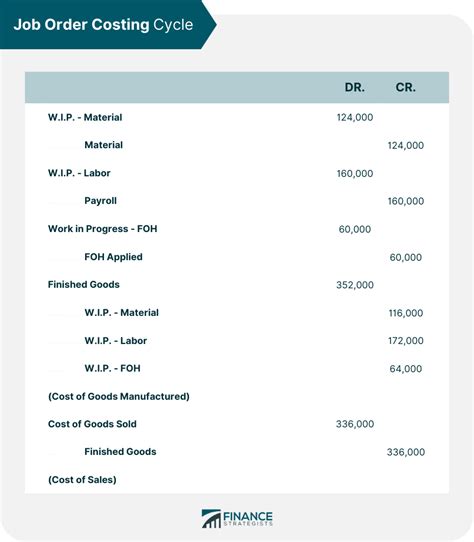Screen dimensions: 474x542
Task: Select the W.I.P. - Labor credit 172,000
Action: 406,341
